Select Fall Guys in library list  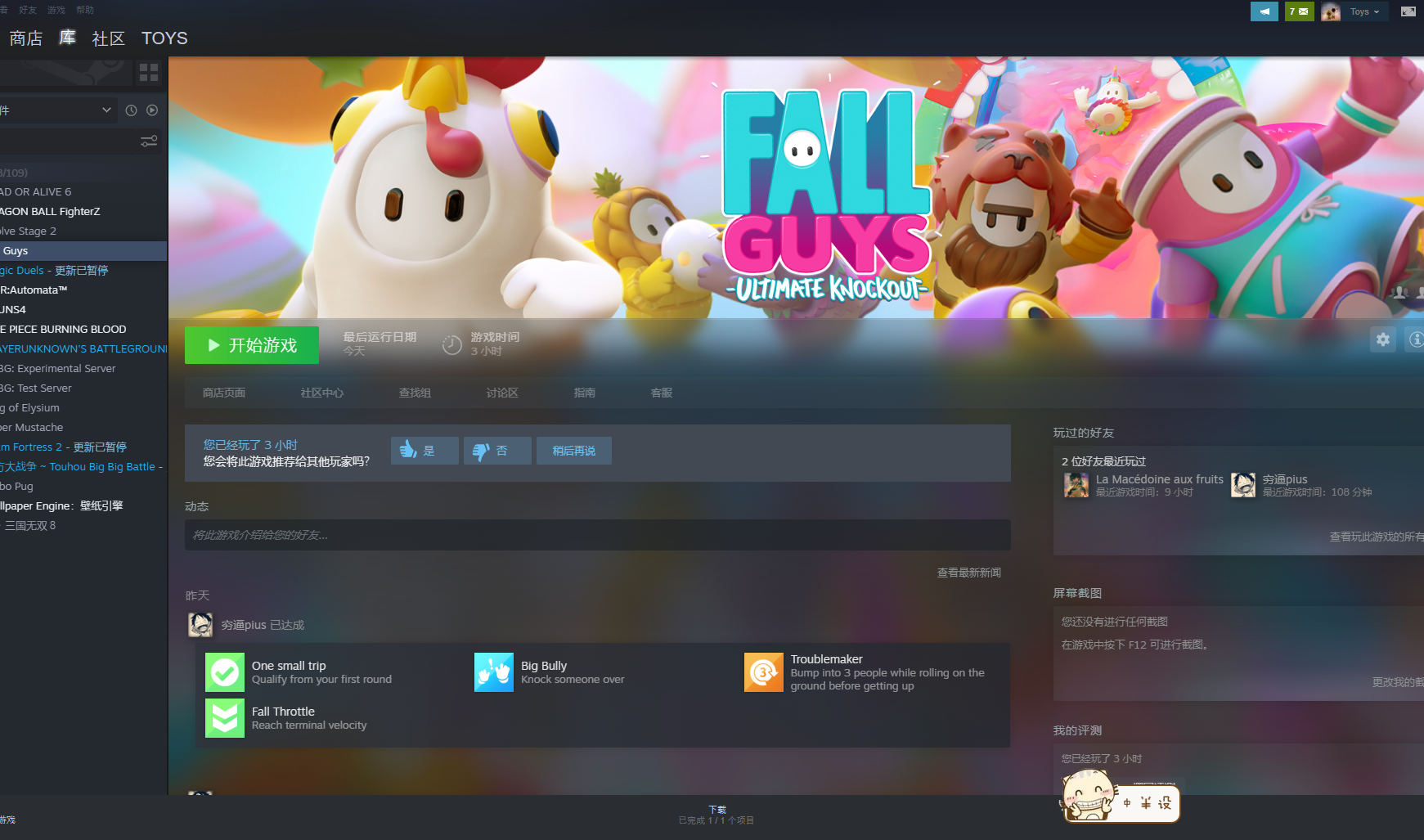(x=83, y=251)
